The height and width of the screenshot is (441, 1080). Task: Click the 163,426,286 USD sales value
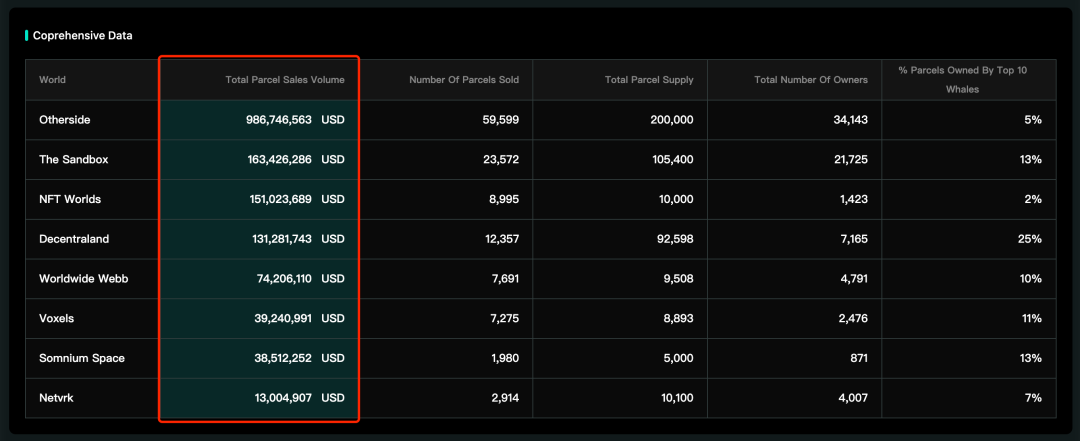coord(296,159)
